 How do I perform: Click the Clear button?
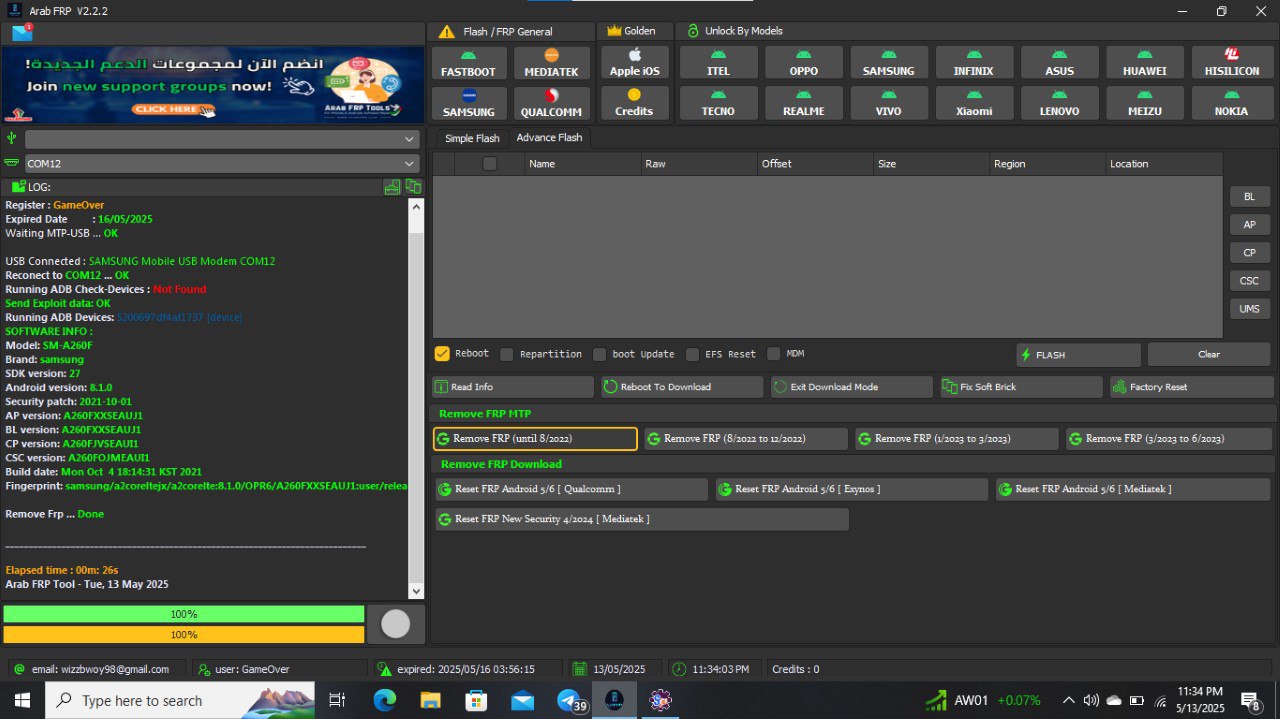(1209, 355)
